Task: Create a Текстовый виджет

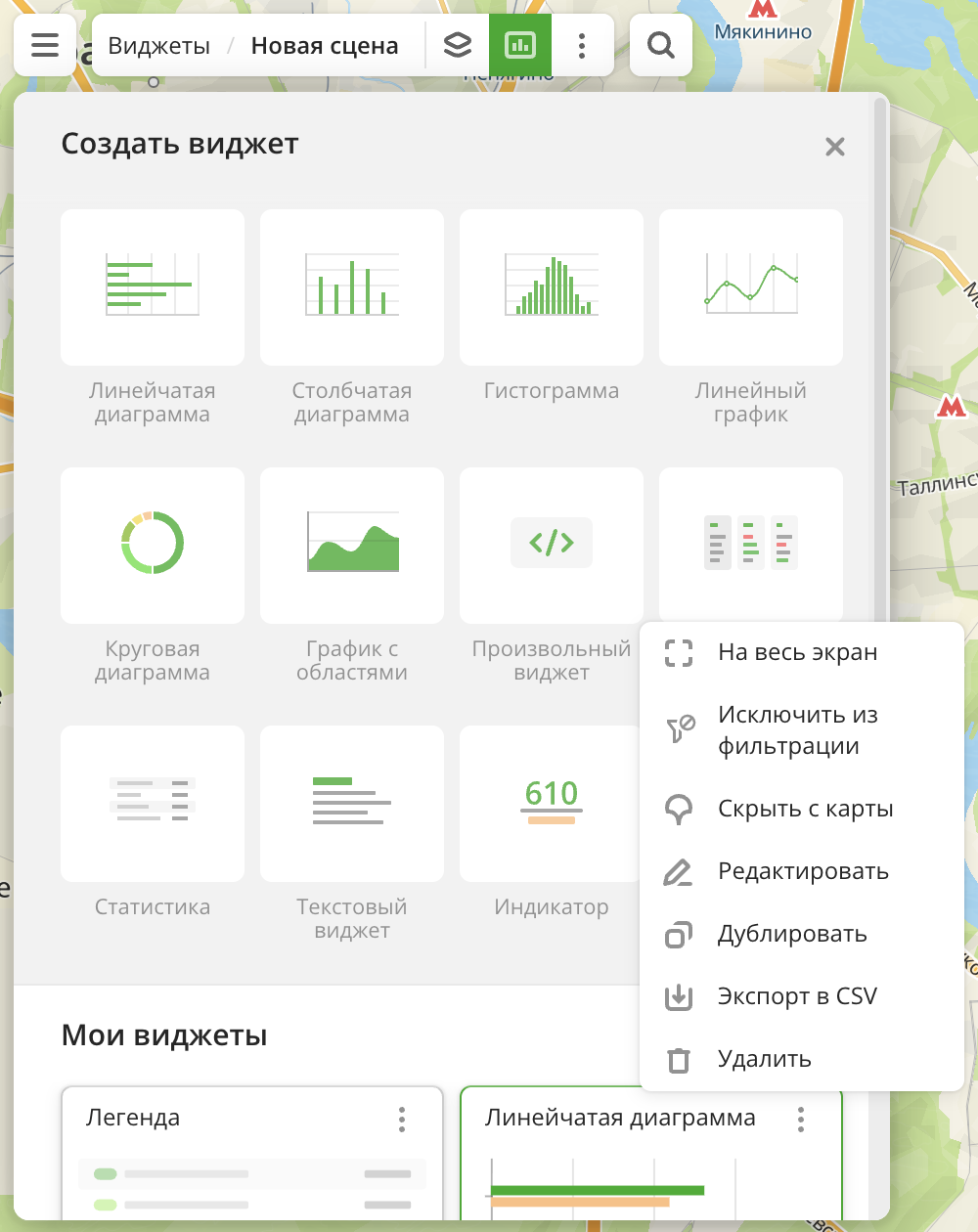Action: point(352,804)
